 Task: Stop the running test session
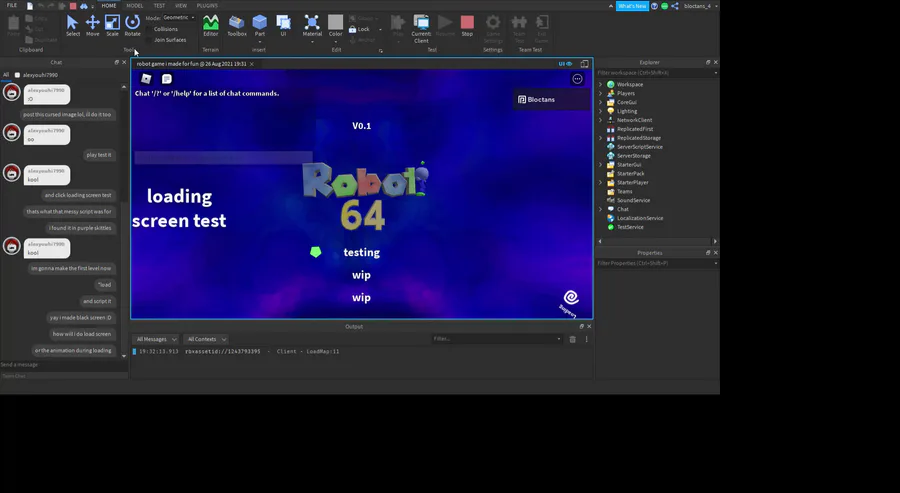coord(467,26)
